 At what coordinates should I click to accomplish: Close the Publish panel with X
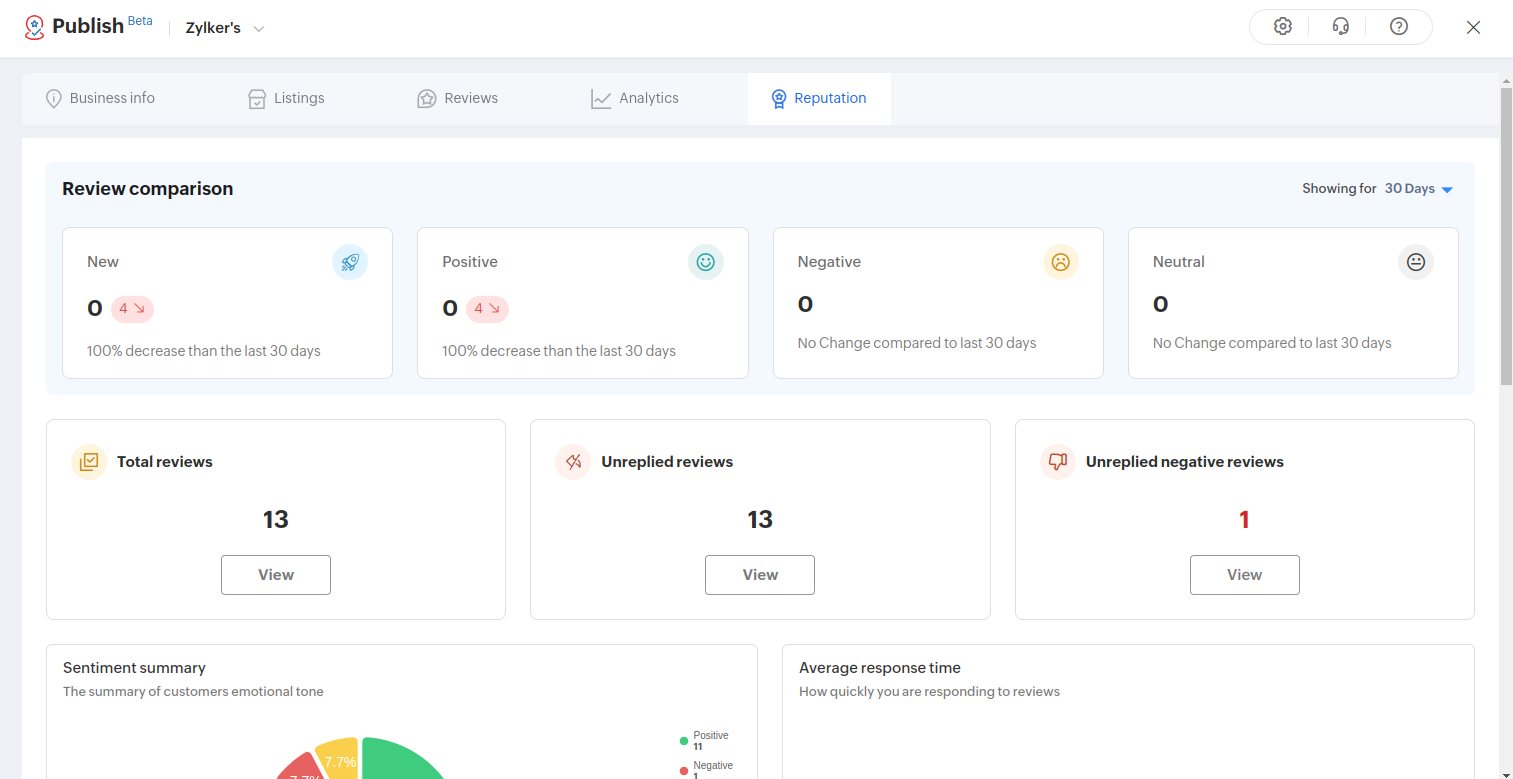point(1473,28)
